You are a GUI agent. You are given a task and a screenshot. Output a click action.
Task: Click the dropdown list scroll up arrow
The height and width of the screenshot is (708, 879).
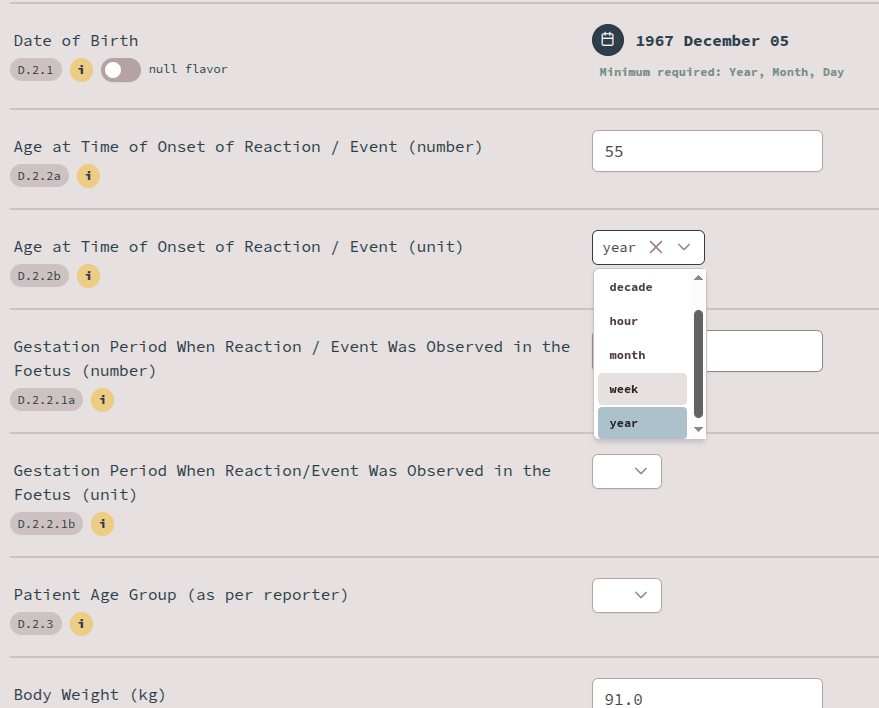tap(698, 278)
